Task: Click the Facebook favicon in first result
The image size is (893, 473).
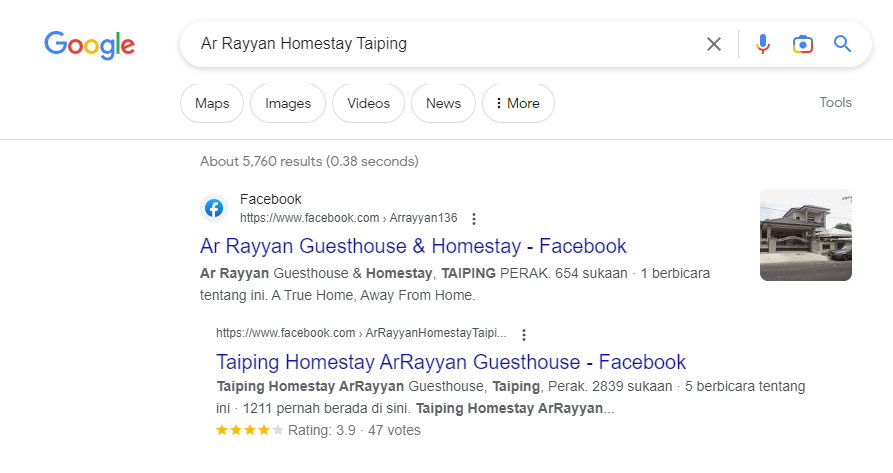Action: 214,208
